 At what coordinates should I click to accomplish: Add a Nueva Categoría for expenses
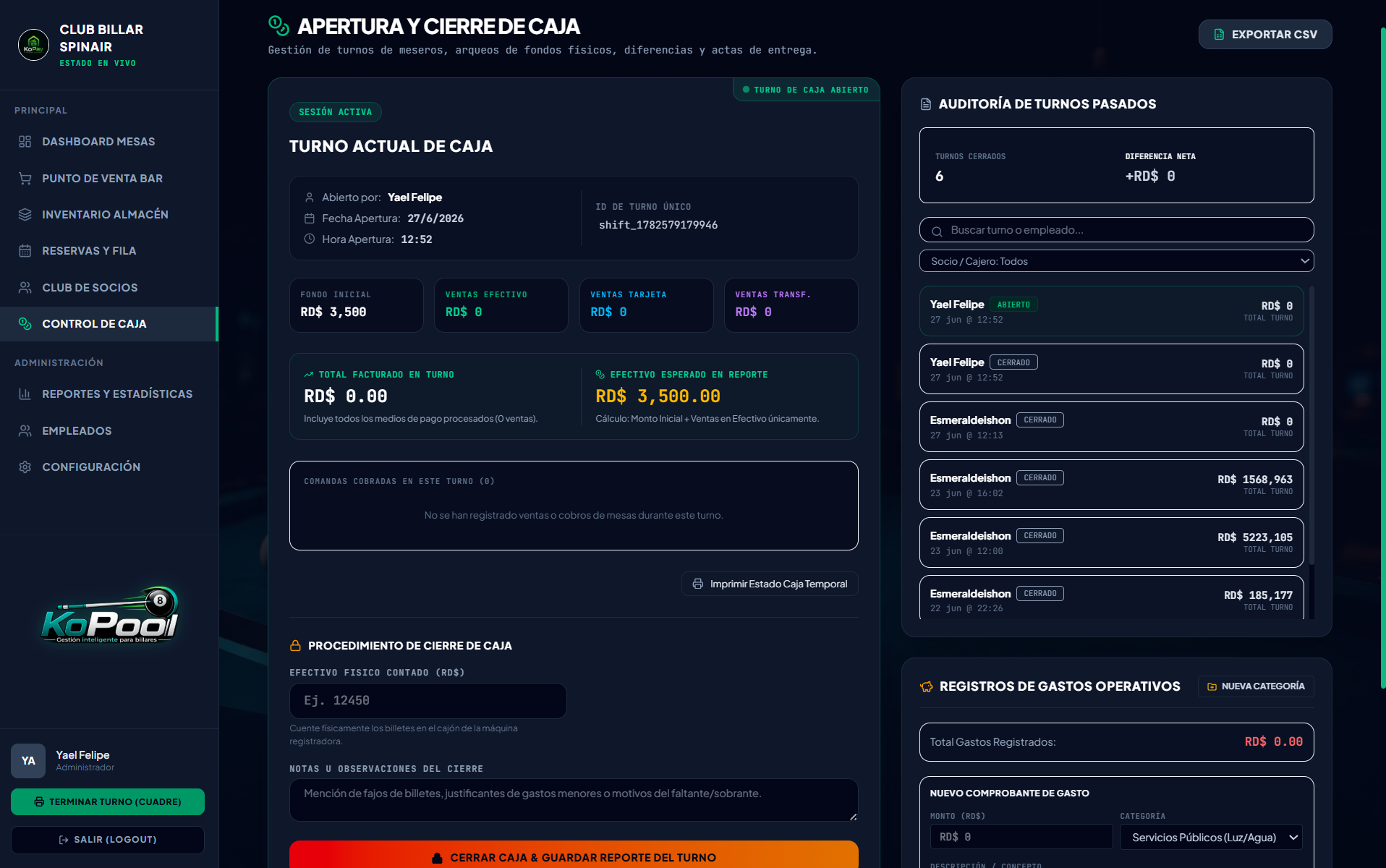(1256, 686)
